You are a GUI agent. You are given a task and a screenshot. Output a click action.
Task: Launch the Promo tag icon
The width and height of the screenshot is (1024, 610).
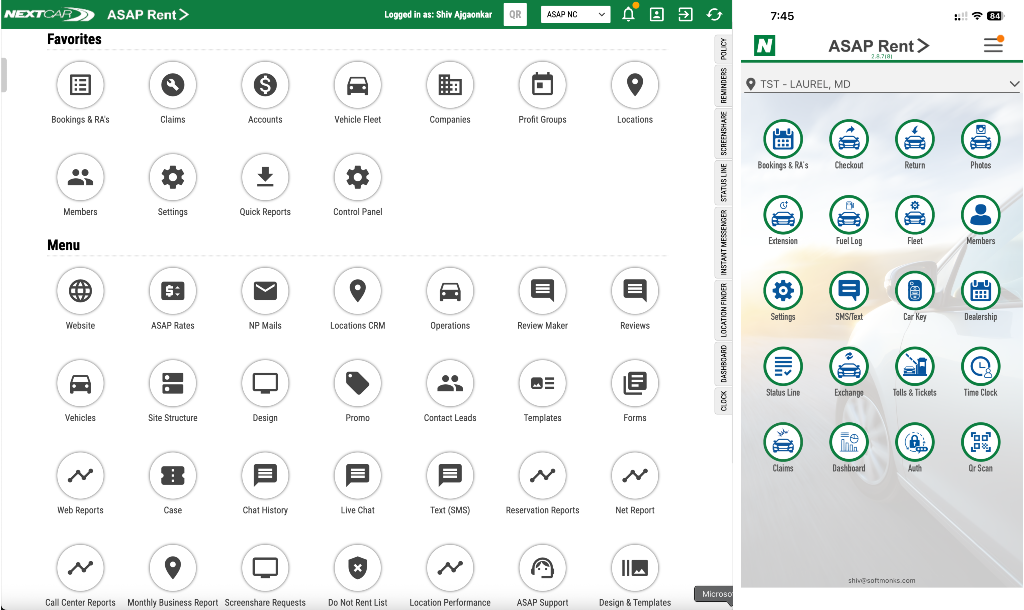point(357,384)
